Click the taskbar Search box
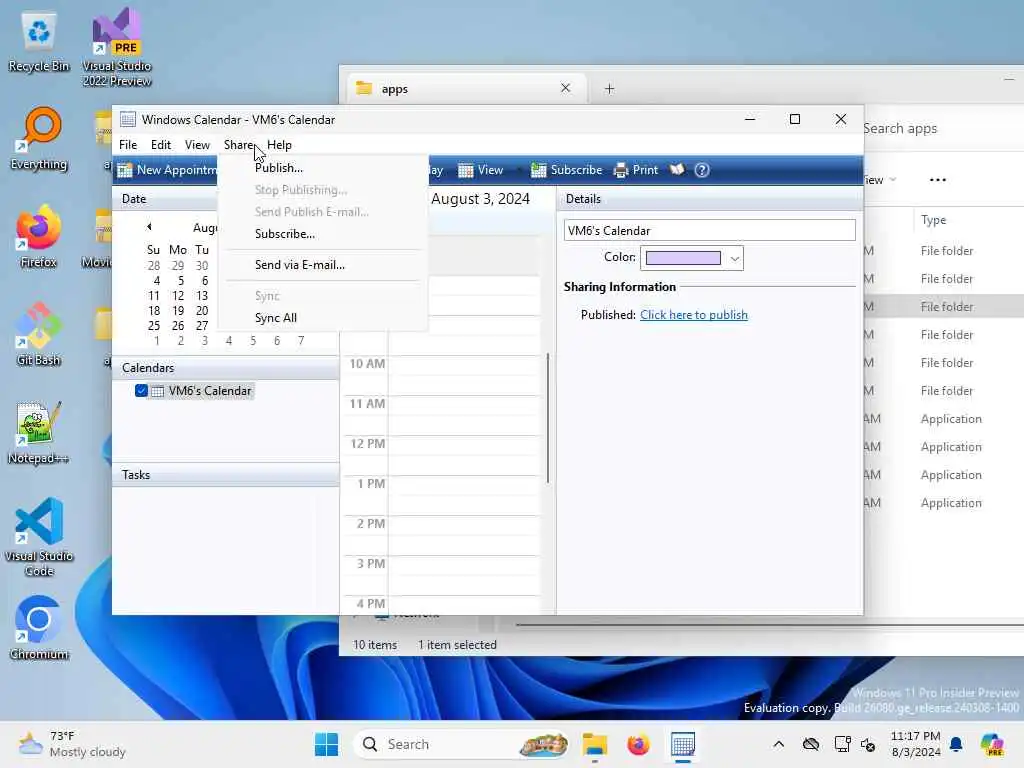The image size is (1024, 768). coord(461,744)
